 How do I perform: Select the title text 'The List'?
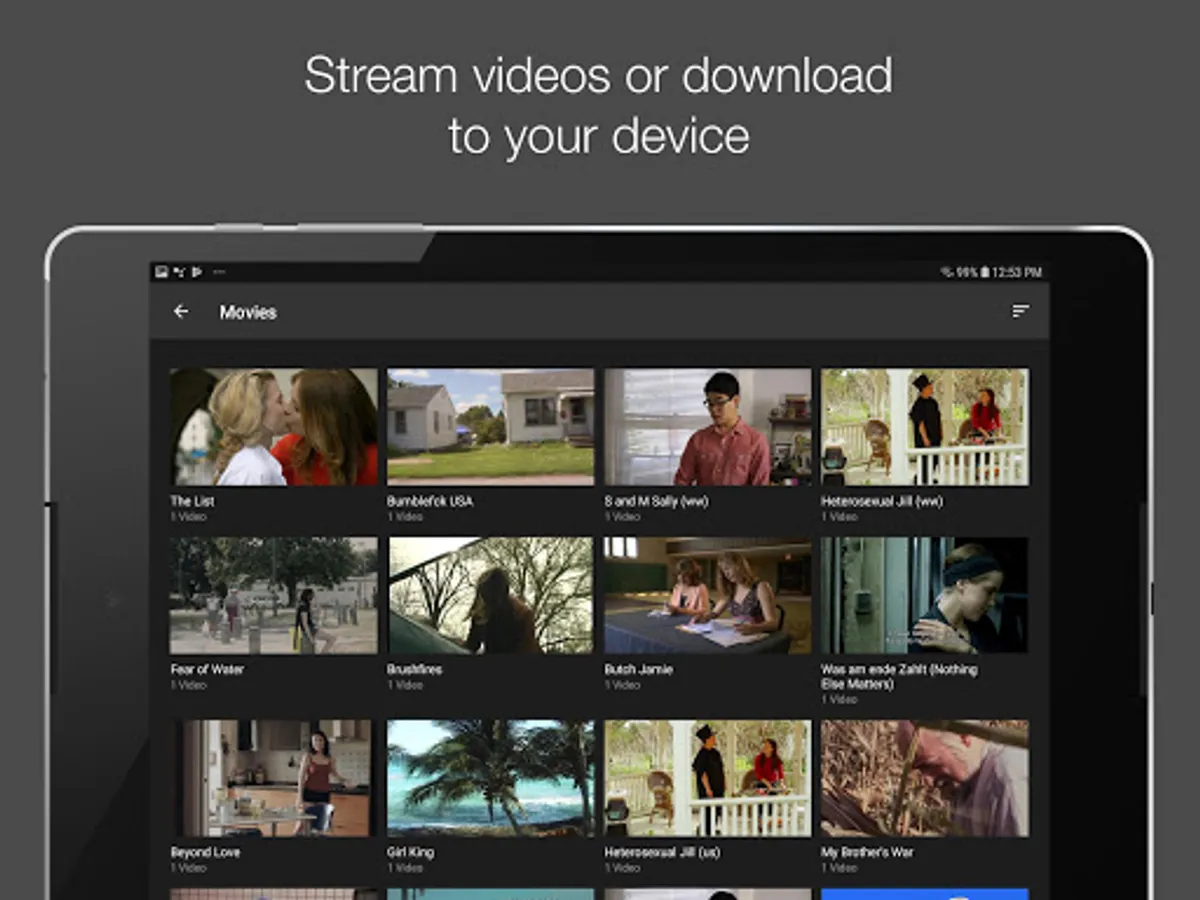[x=192, y=501]
